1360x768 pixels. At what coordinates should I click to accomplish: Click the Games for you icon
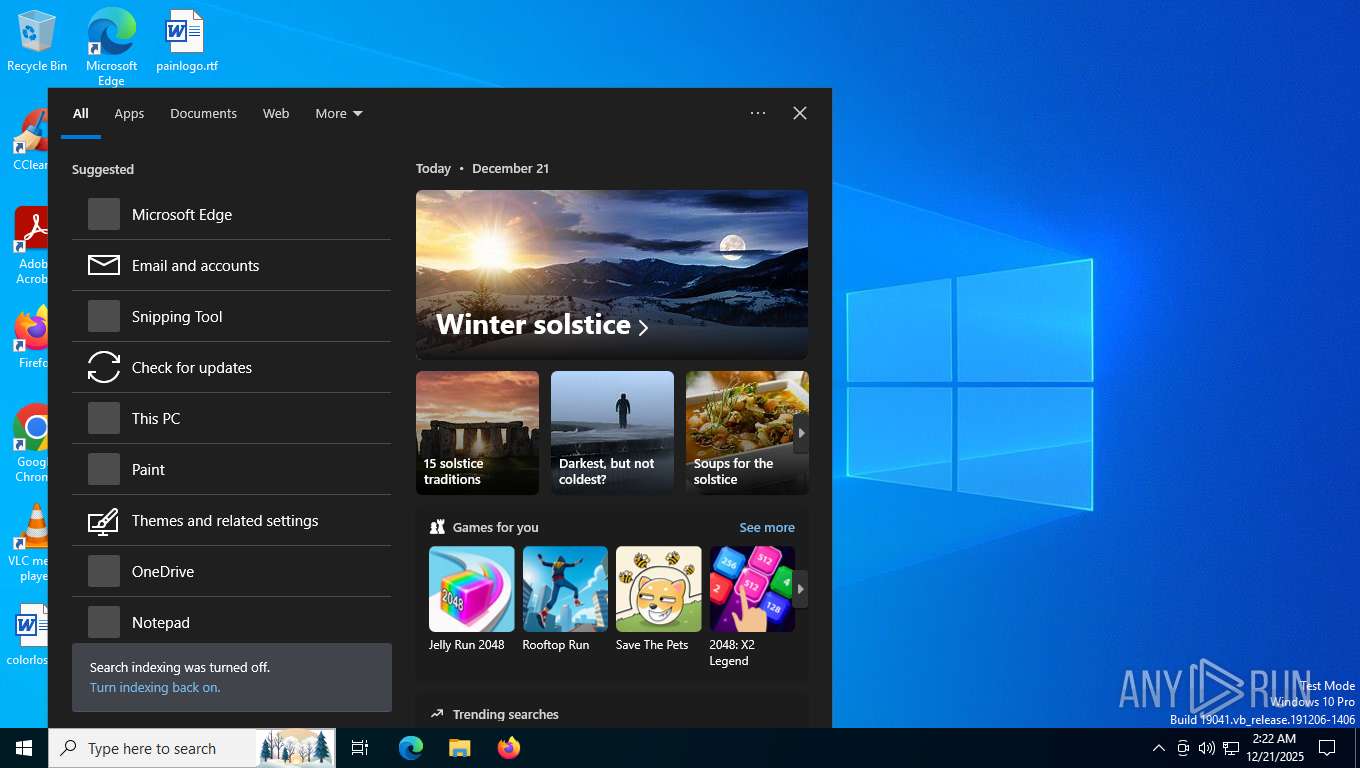pos(437,527)
